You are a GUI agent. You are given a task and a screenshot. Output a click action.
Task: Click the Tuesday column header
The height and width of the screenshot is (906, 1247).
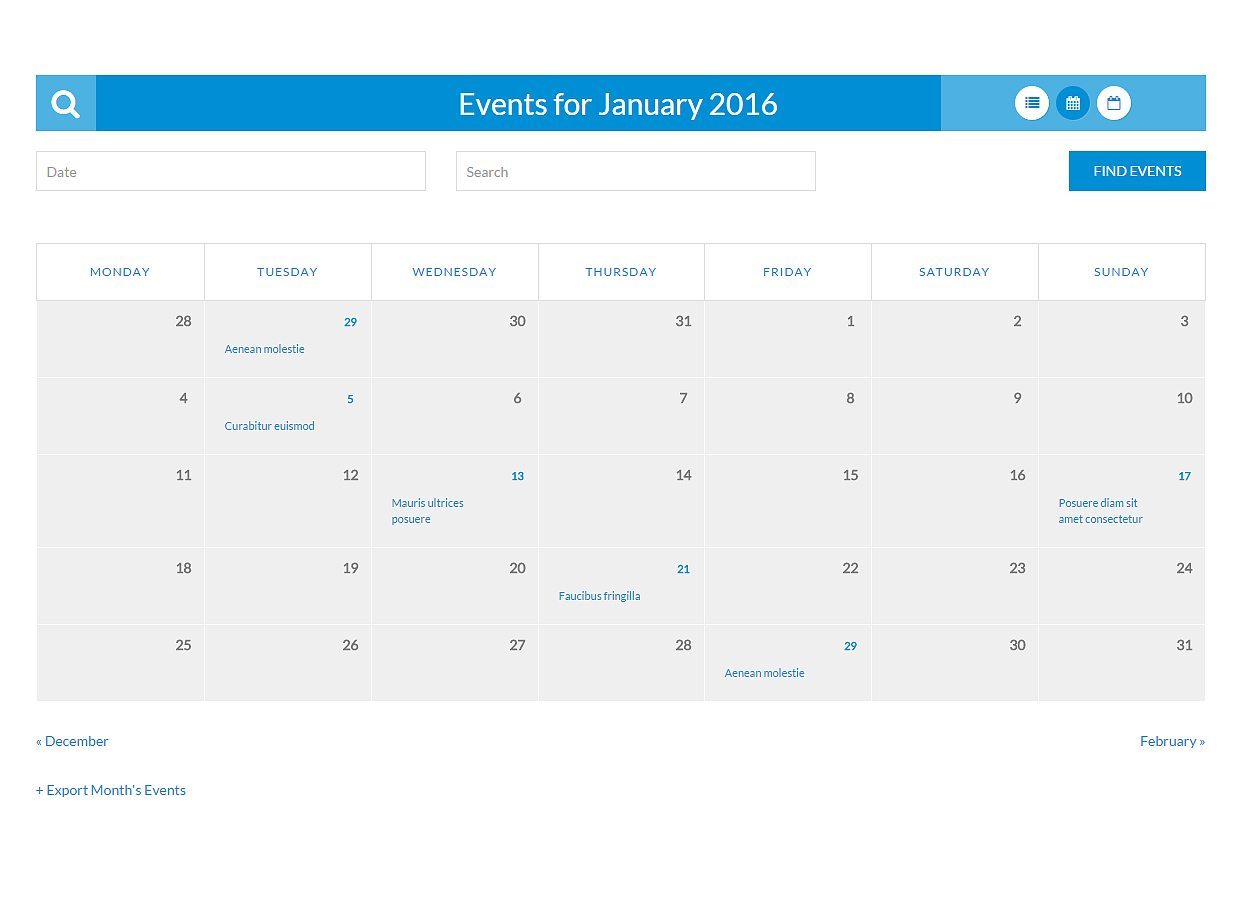(x=287, y=272)
